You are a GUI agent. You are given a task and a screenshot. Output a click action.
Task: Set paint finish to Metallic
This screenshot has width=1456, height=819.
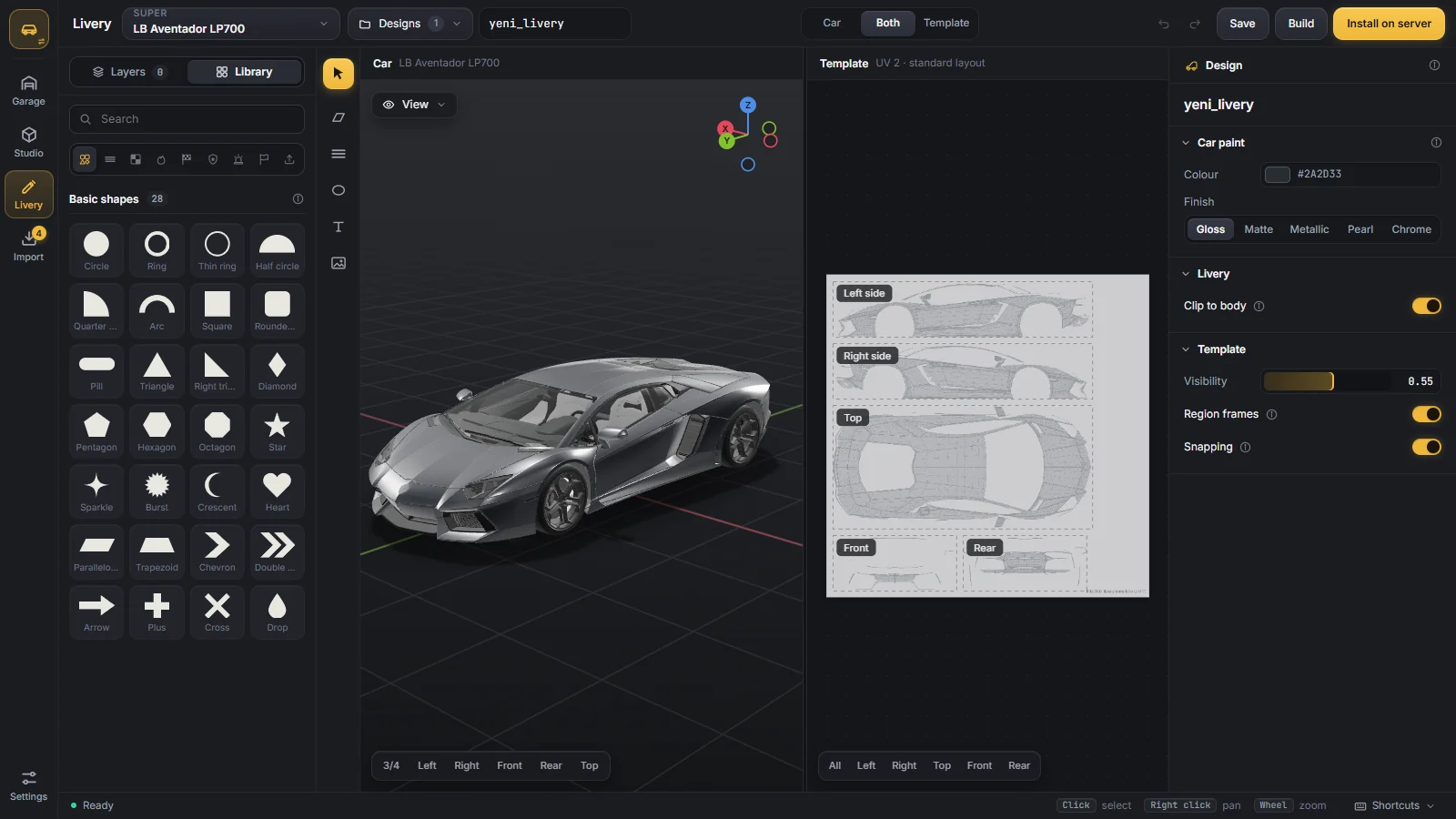point(1309,229)
